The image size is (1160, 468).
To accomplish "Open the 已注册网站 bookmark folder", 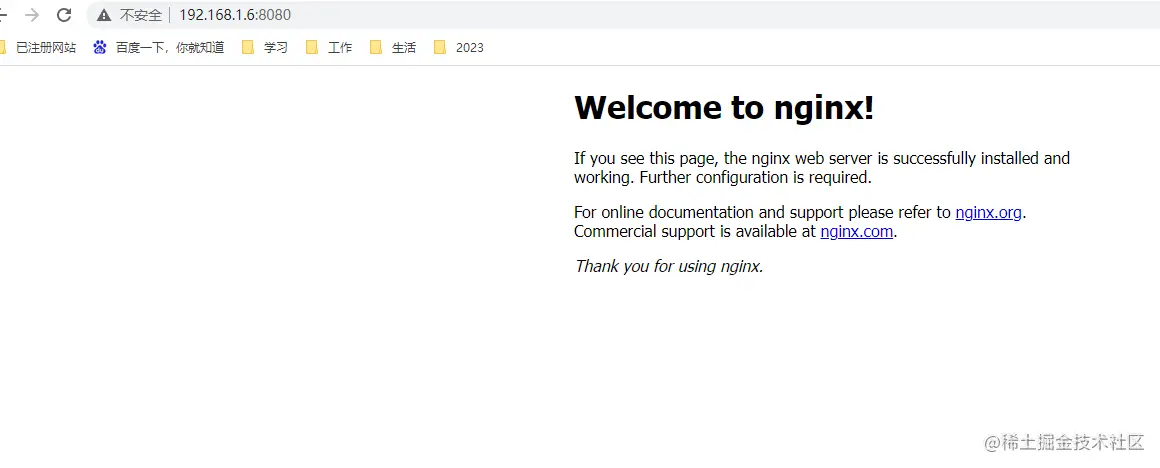I will click(x=38, y=47).
